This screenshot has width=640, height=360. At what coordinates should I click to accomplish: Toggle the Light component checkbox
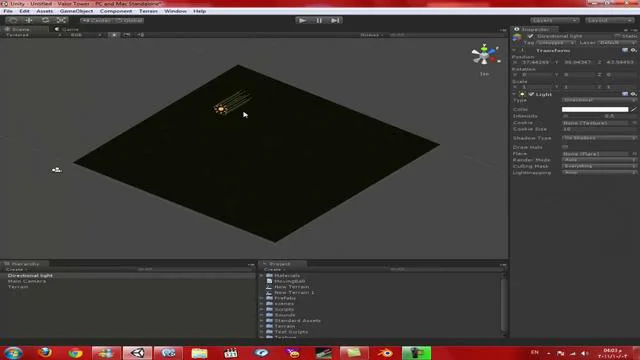[x=531, y=94]
